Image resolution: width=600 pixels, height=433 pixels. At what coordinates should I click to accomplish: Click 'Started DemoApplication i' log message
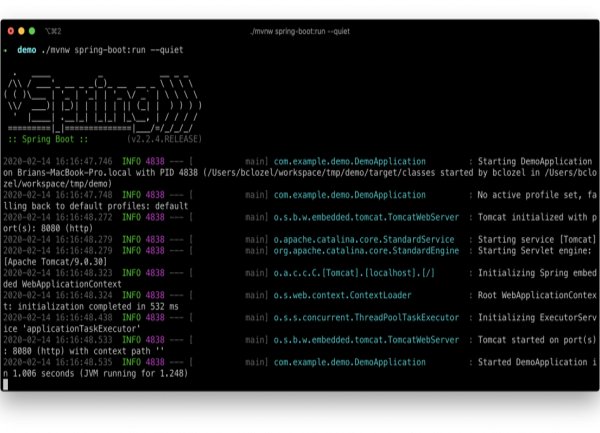537,362
